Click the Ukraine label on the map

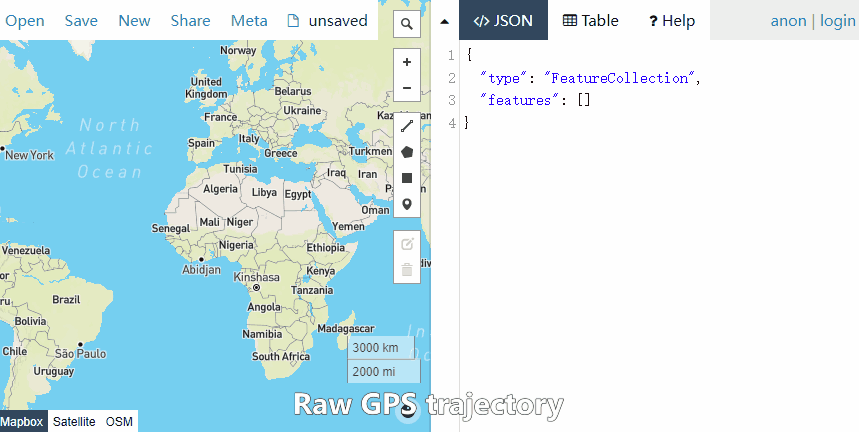click(302, 110)
